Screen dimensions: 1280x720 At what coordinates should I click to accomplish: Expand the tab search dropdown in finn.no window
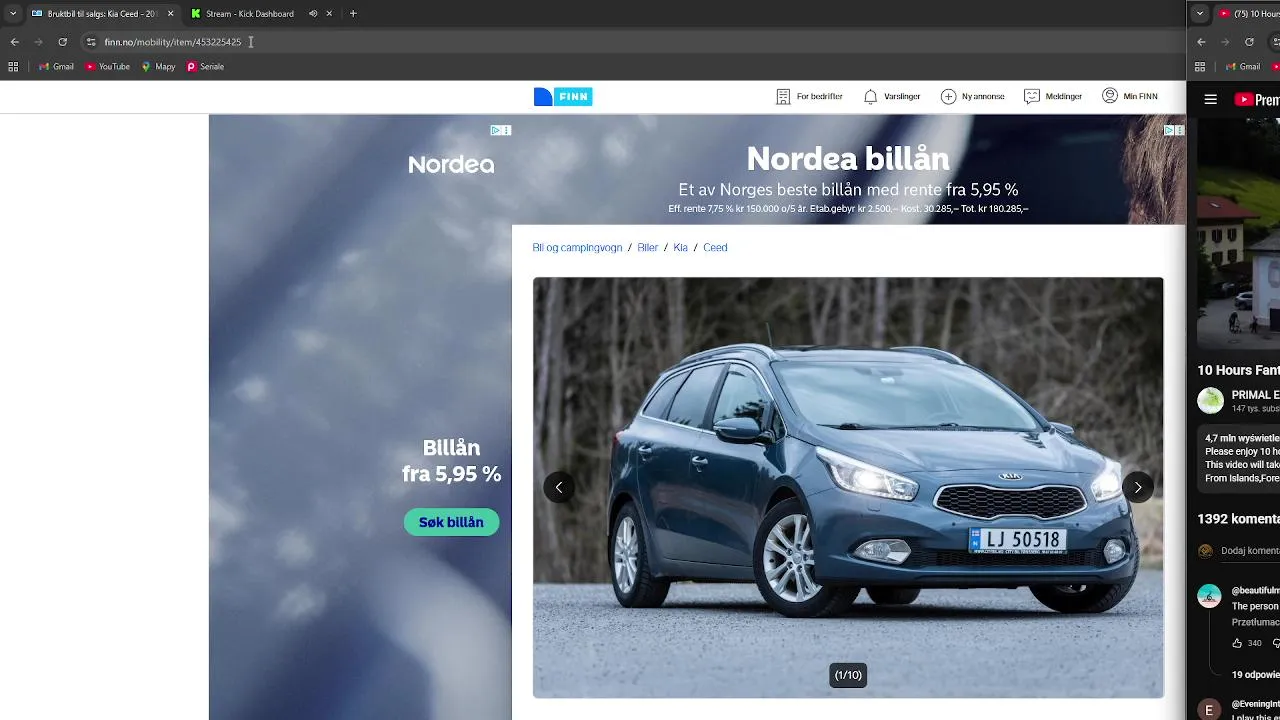click(13, 14)
